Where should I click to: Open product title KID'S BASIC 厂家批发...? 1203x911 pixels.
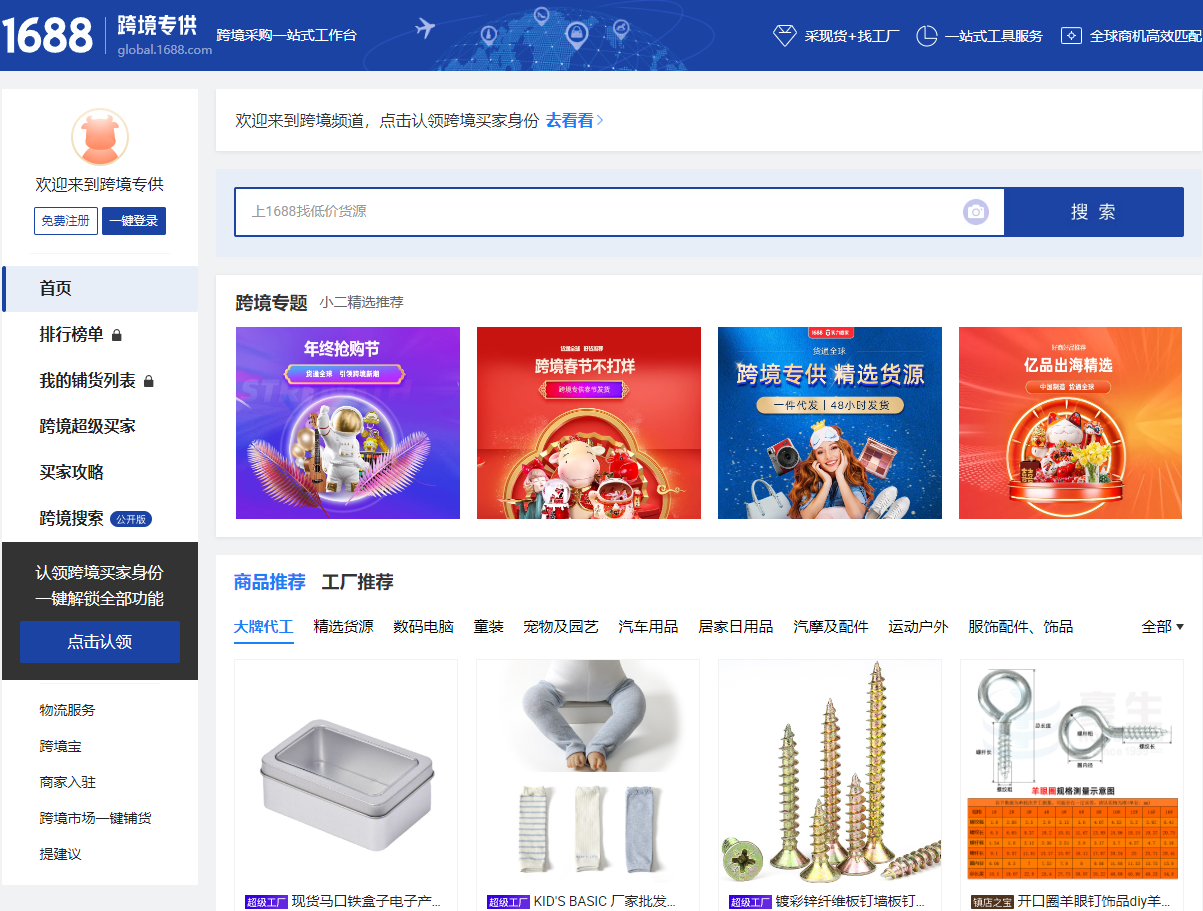coord(604,902)
